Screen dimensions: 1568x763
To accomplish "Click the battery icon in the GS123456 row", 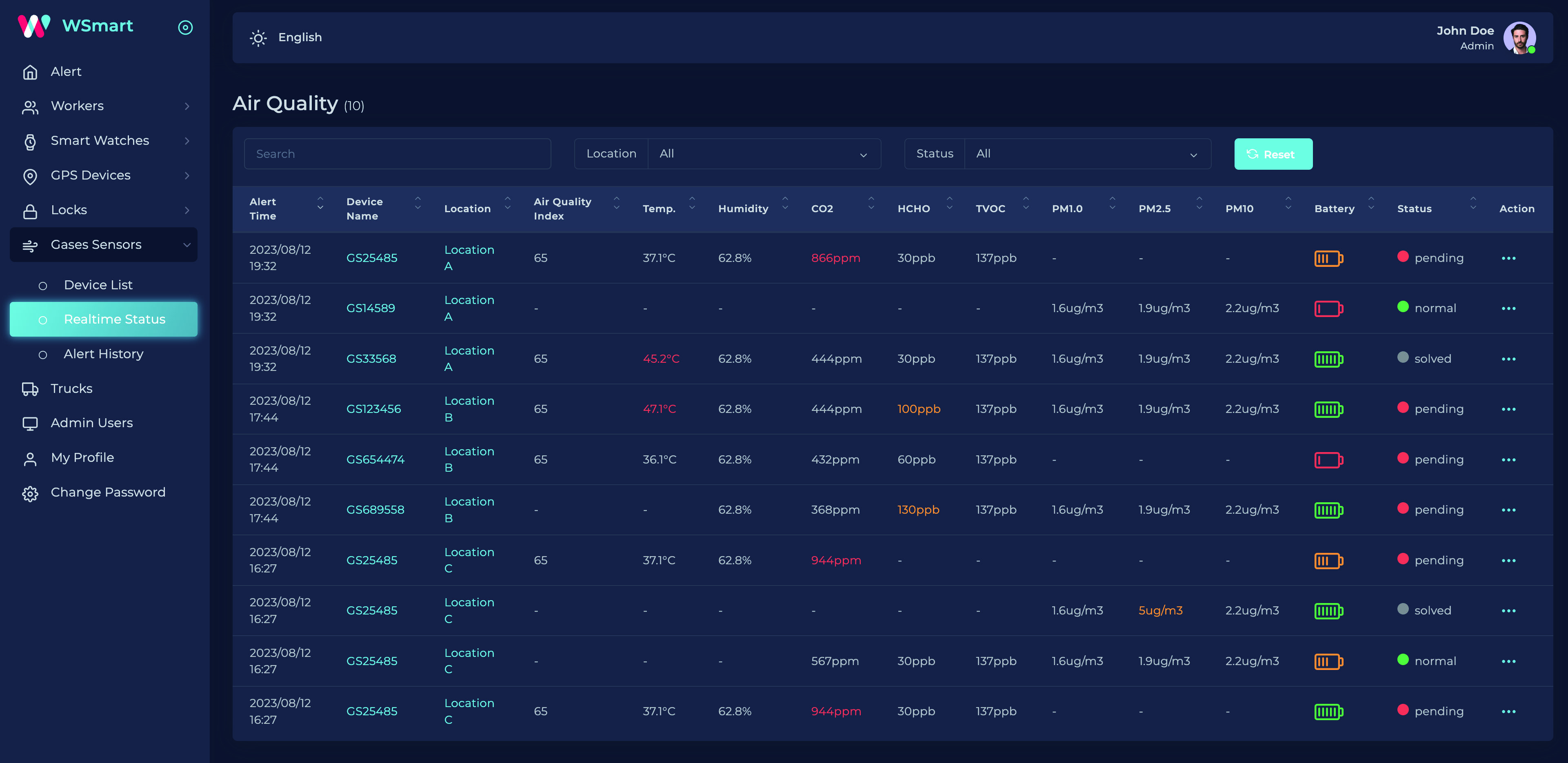I will click(1328, 410).
